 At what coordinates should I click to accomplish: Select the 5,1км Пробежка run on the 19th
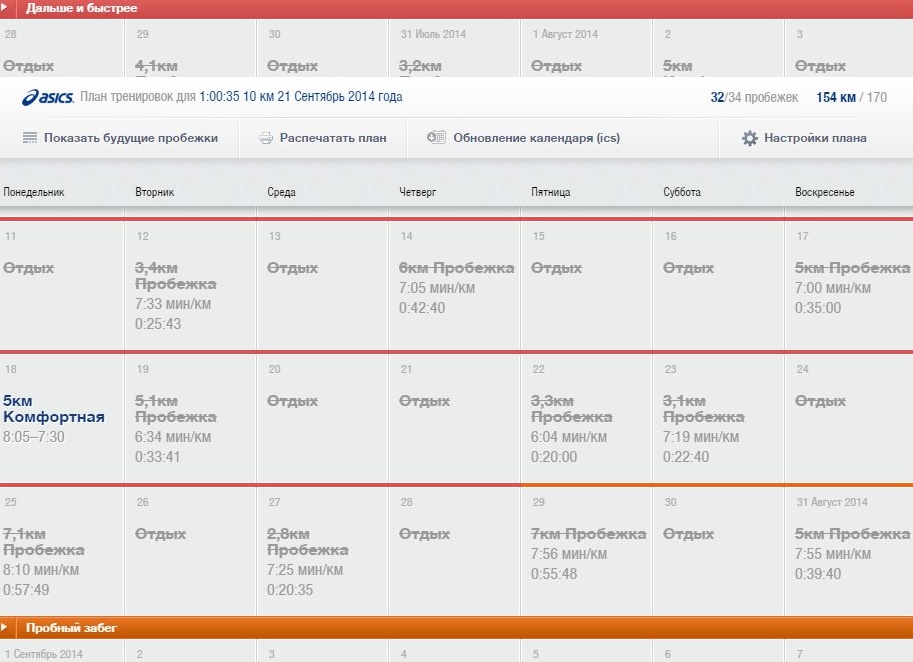pyautogui.click(x=176, y=409)
